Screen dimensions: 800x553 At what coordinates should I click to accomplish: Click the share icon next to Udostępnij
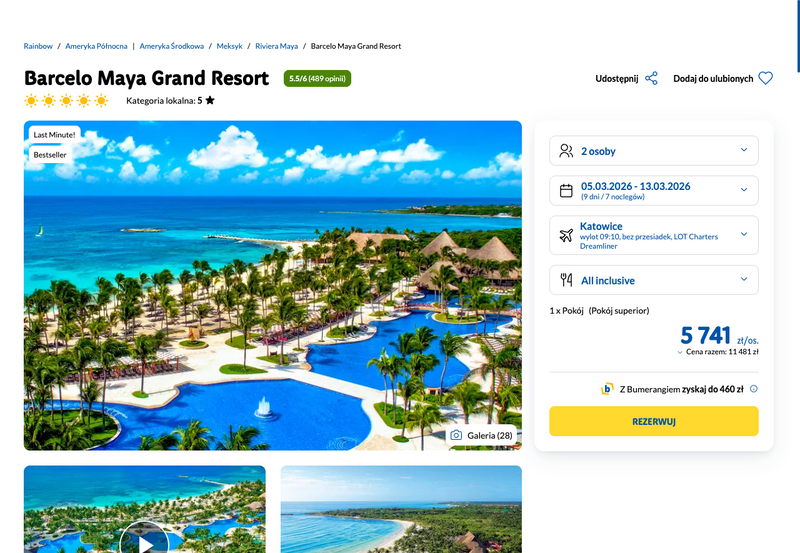coord(652,79)
